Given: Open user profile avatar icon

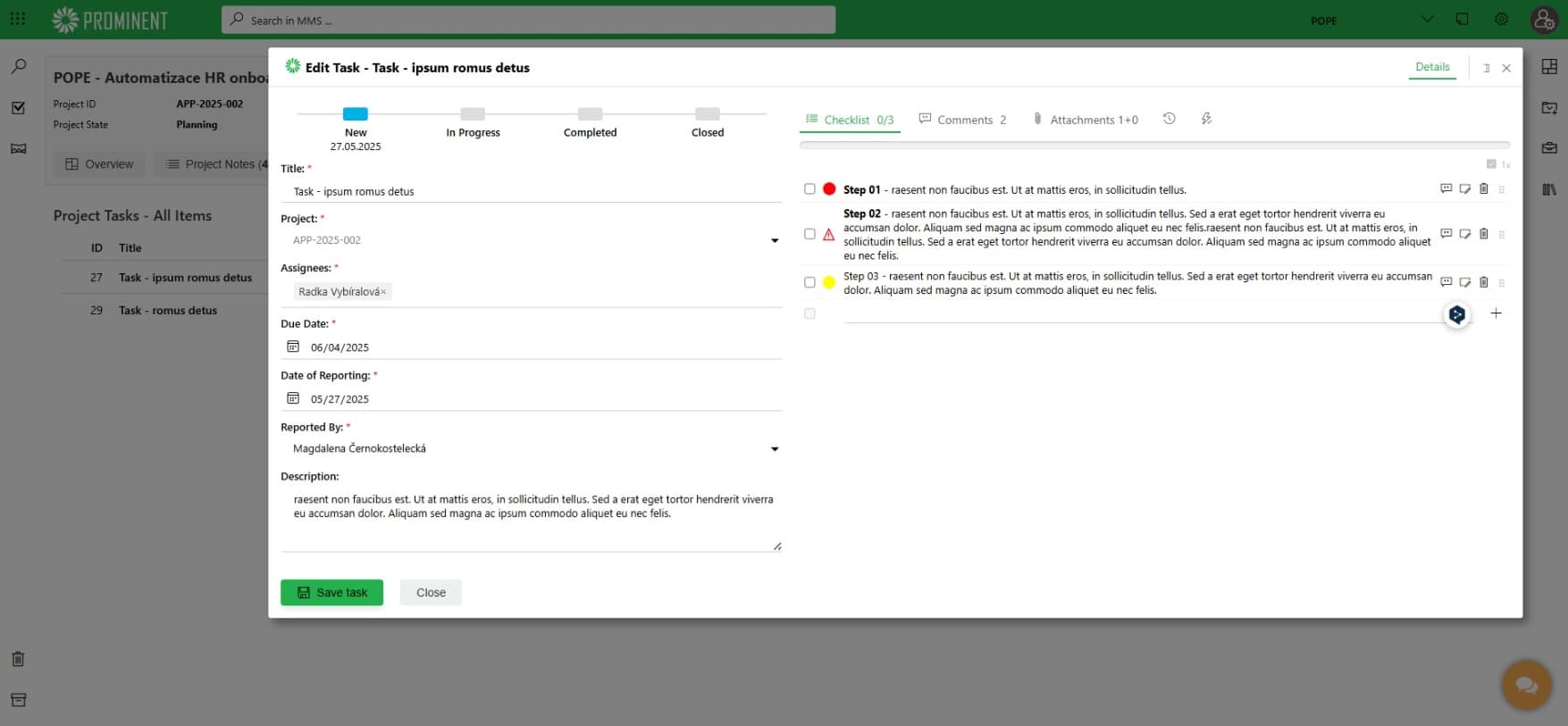Looking at the screenshot, I should click(1544, 20).
